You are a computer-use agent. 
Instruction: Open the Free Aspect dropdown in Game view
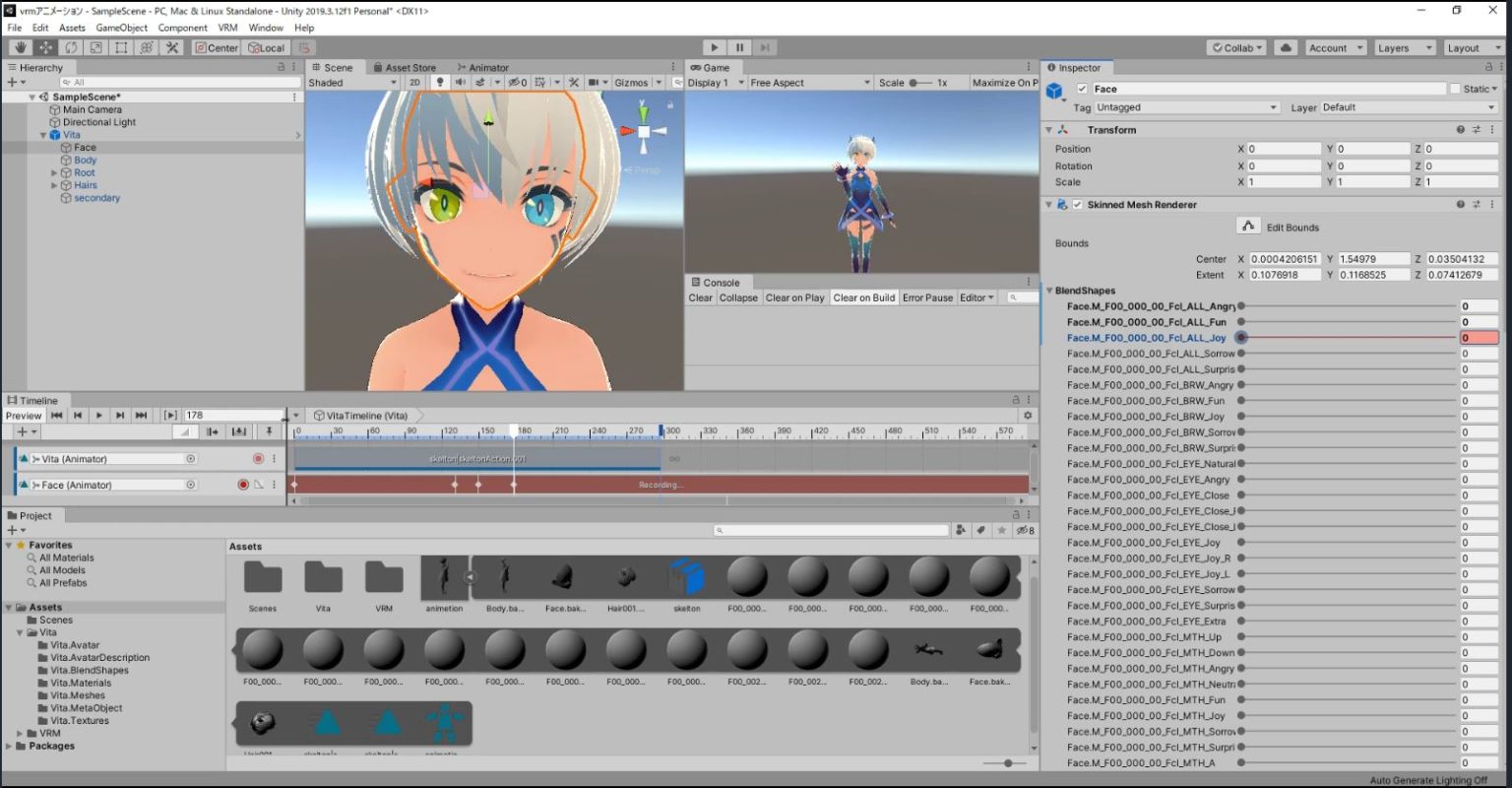tap(810, 83)
